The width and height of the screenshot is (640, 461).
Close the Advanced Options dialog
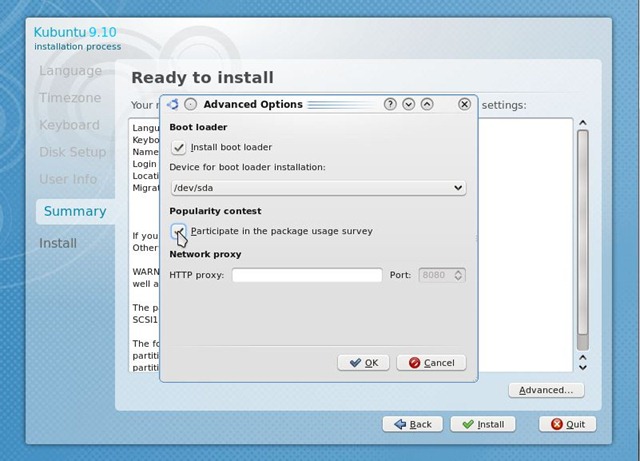[x=464, y=105]
